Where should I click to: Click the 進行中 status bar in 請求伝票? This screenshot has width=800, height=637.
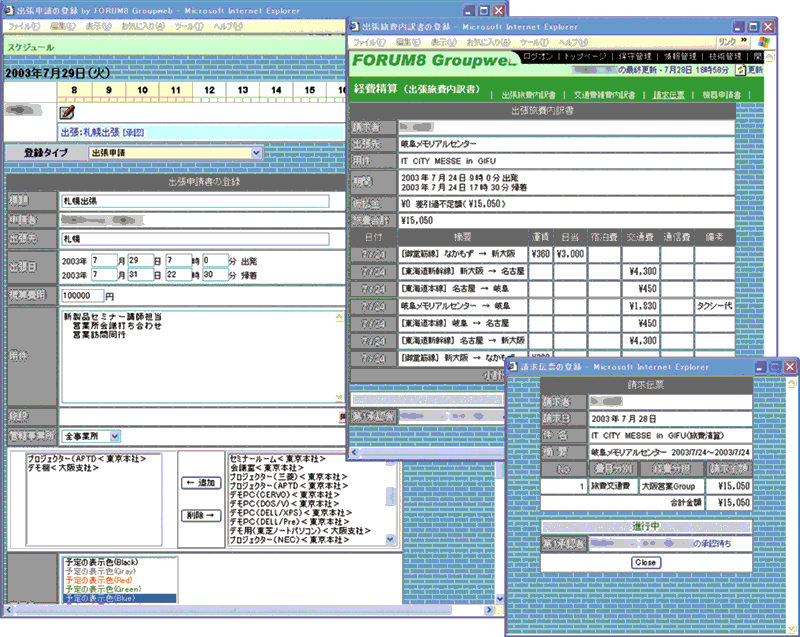(x=646, y=526)
